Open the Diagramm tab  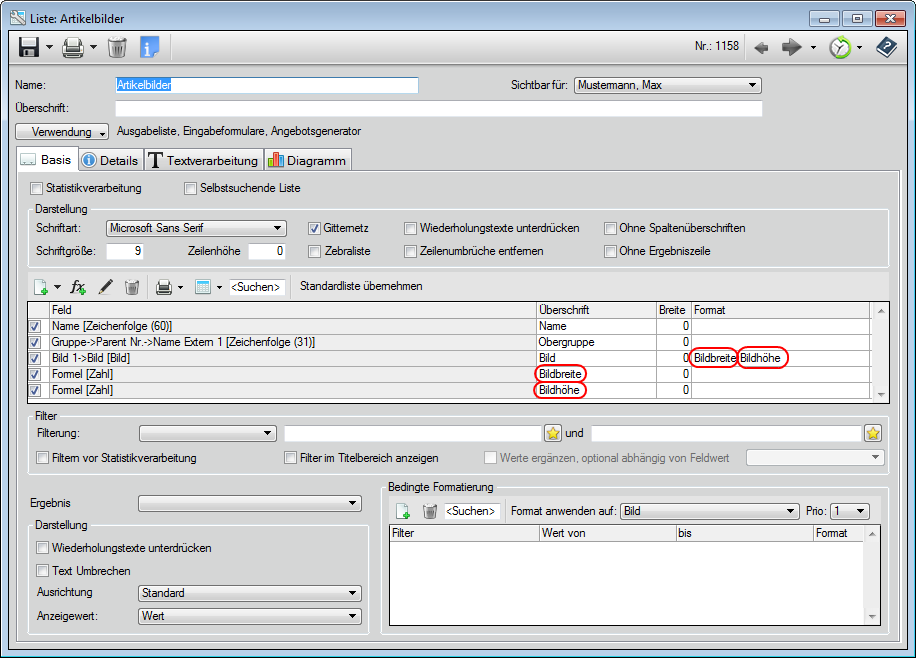coord(308,160)
